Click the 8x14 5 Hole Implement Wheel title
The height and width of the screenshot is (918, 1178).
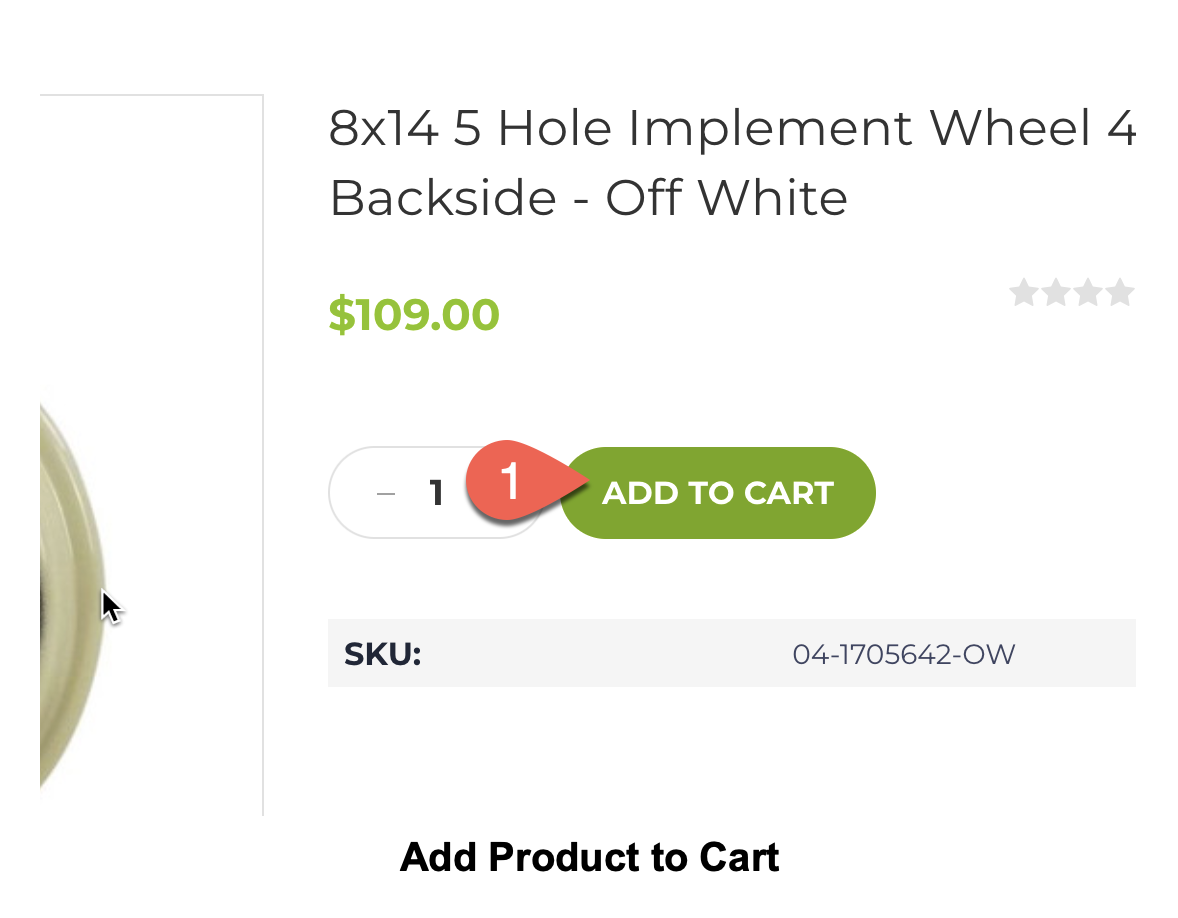(732, 128)
